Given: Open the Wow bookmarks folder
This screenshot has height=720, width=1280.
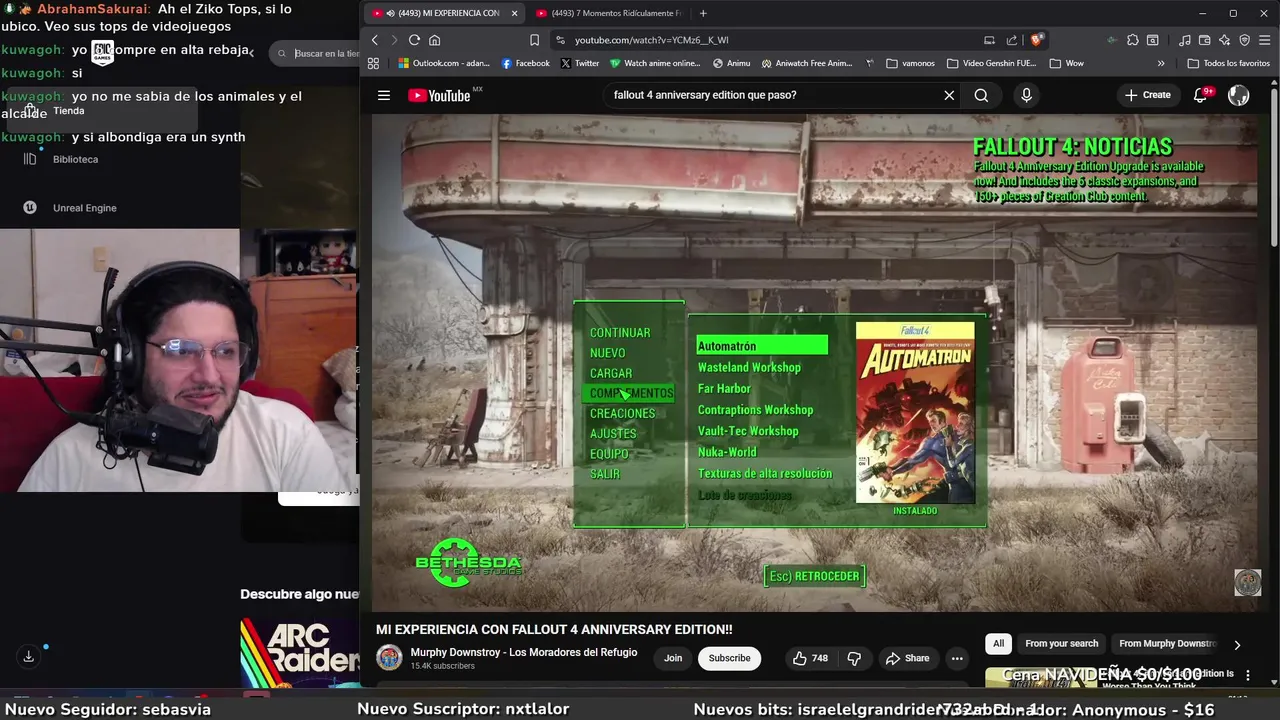Looking at the screenshot, I should (x=1066, y=63).
